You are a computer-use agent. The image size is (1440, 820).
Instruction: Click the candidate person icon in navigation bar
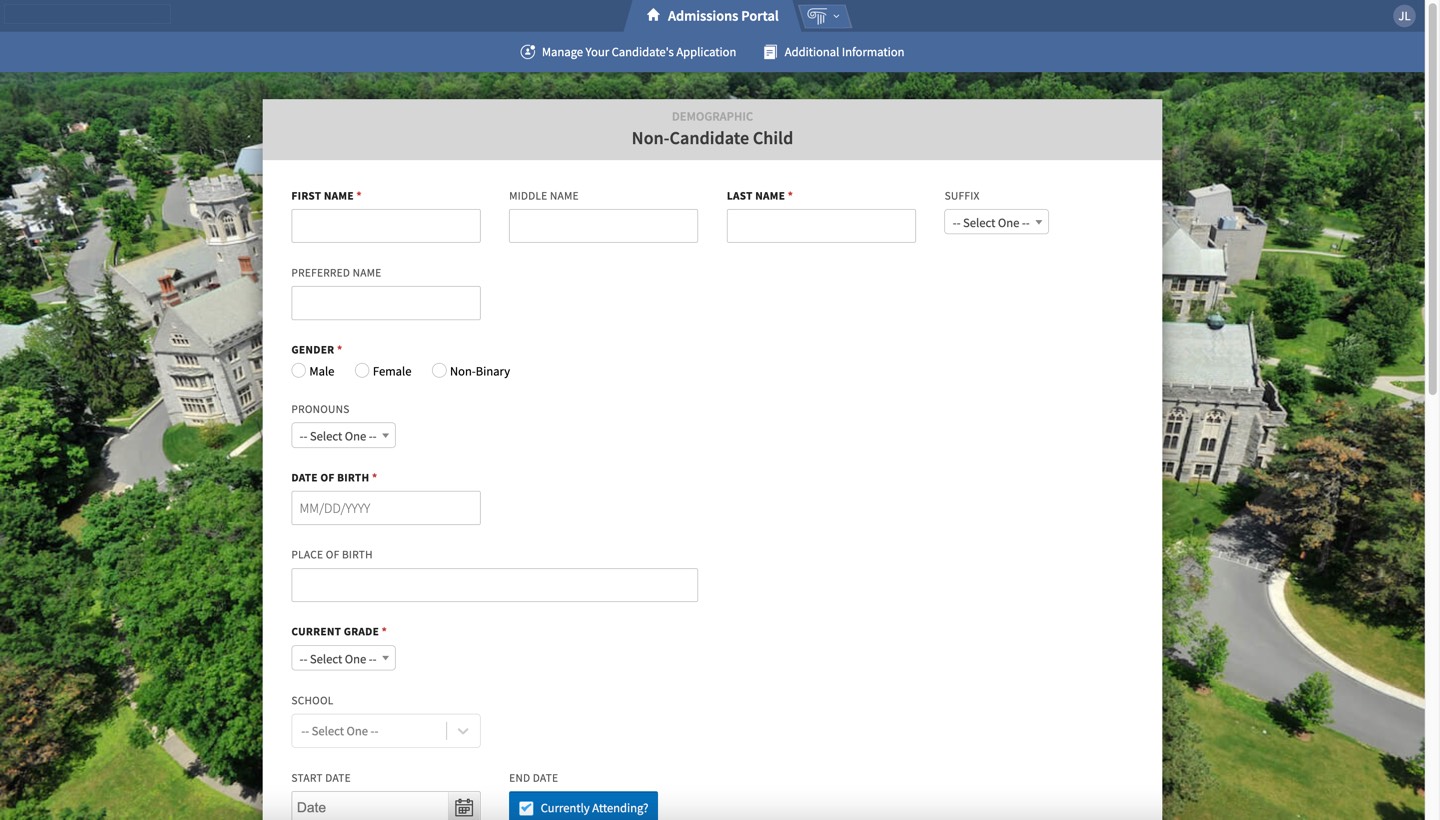(528, 52)
